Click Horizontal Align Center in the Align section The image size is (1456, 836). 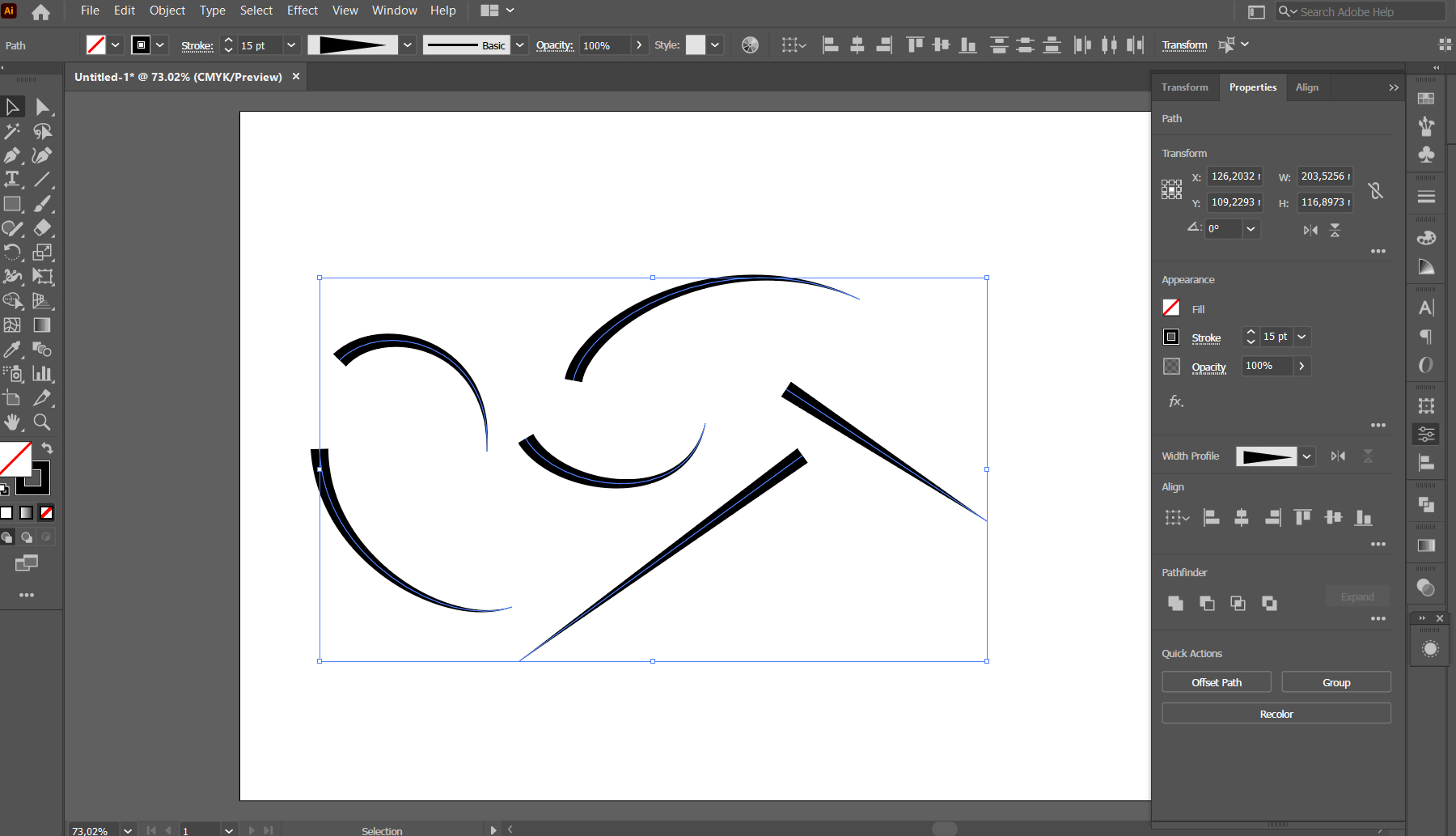pyautogui.click(x=1242, y=518)
